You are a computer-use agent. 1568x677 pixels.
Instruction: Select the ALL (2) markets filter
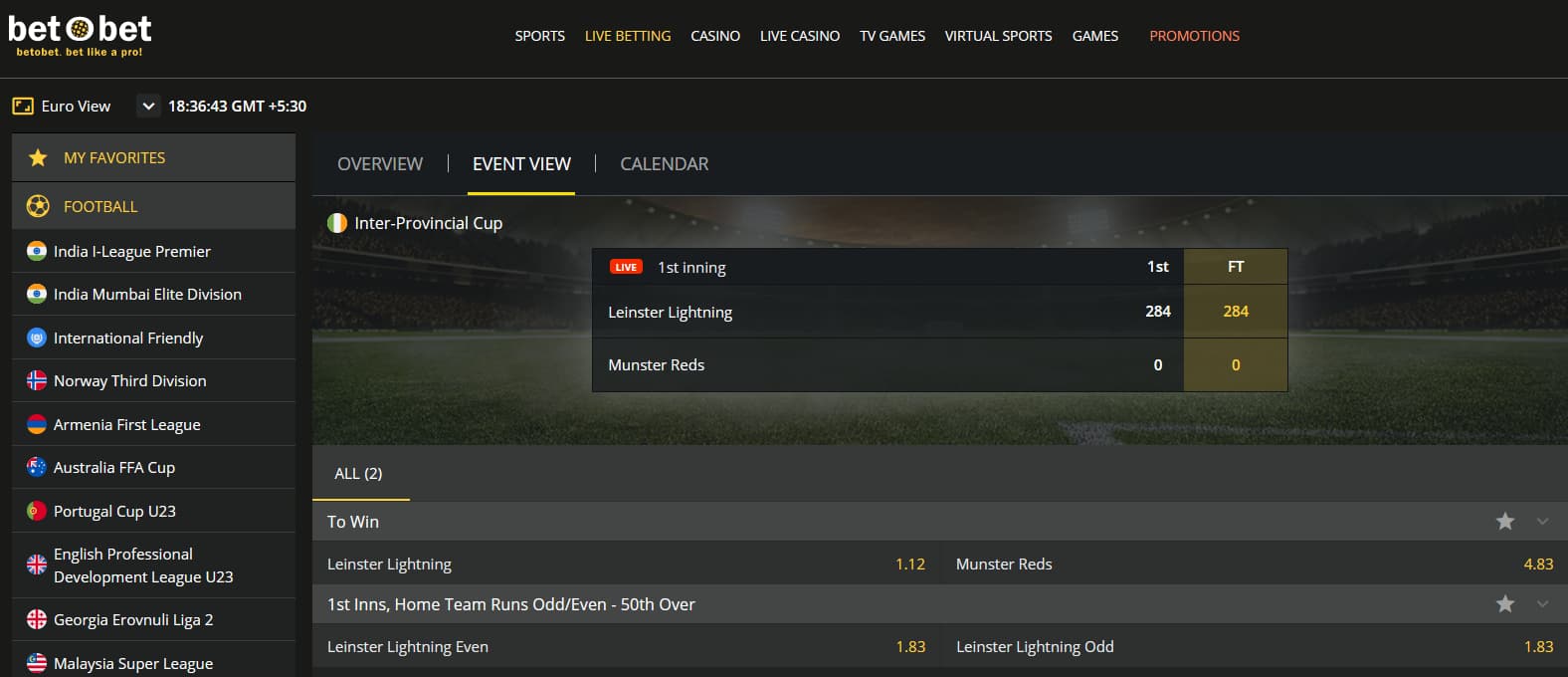tap(359, 474)
